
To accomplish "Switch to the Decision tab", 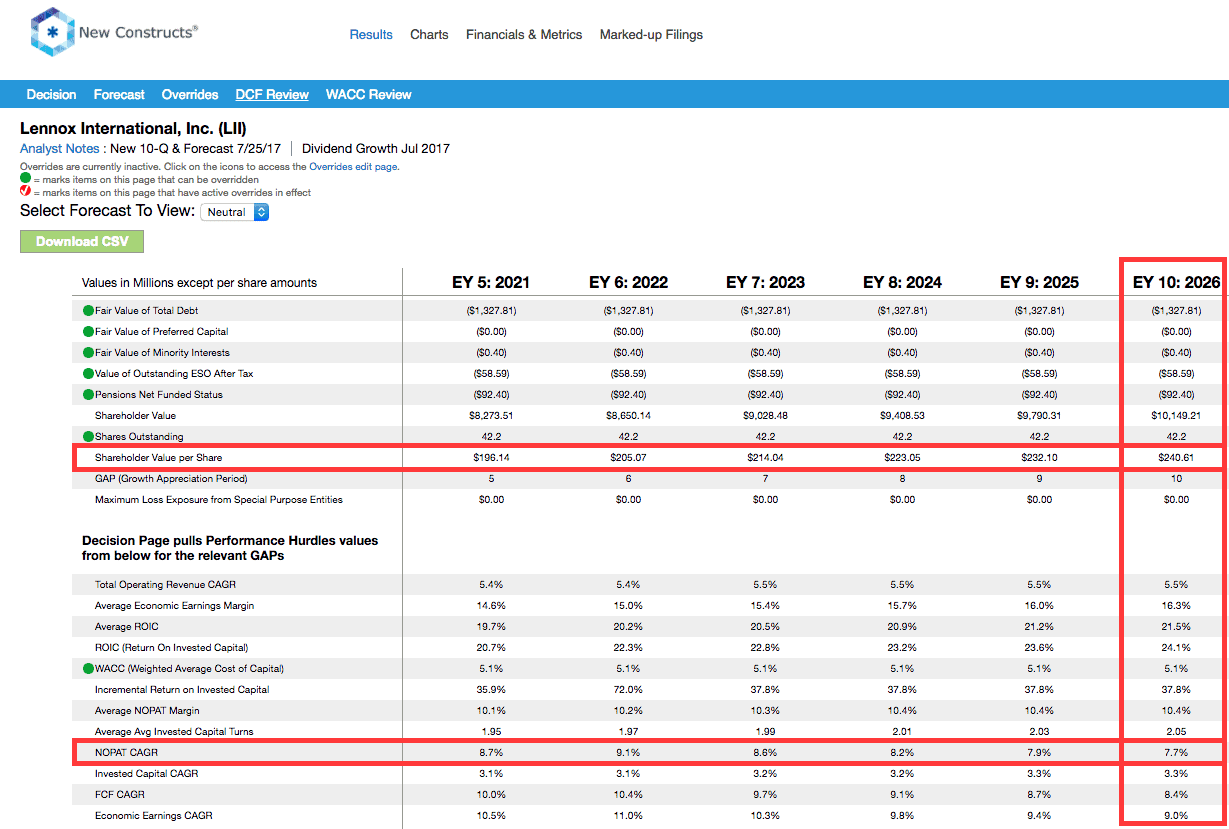I will click(51, 95).
